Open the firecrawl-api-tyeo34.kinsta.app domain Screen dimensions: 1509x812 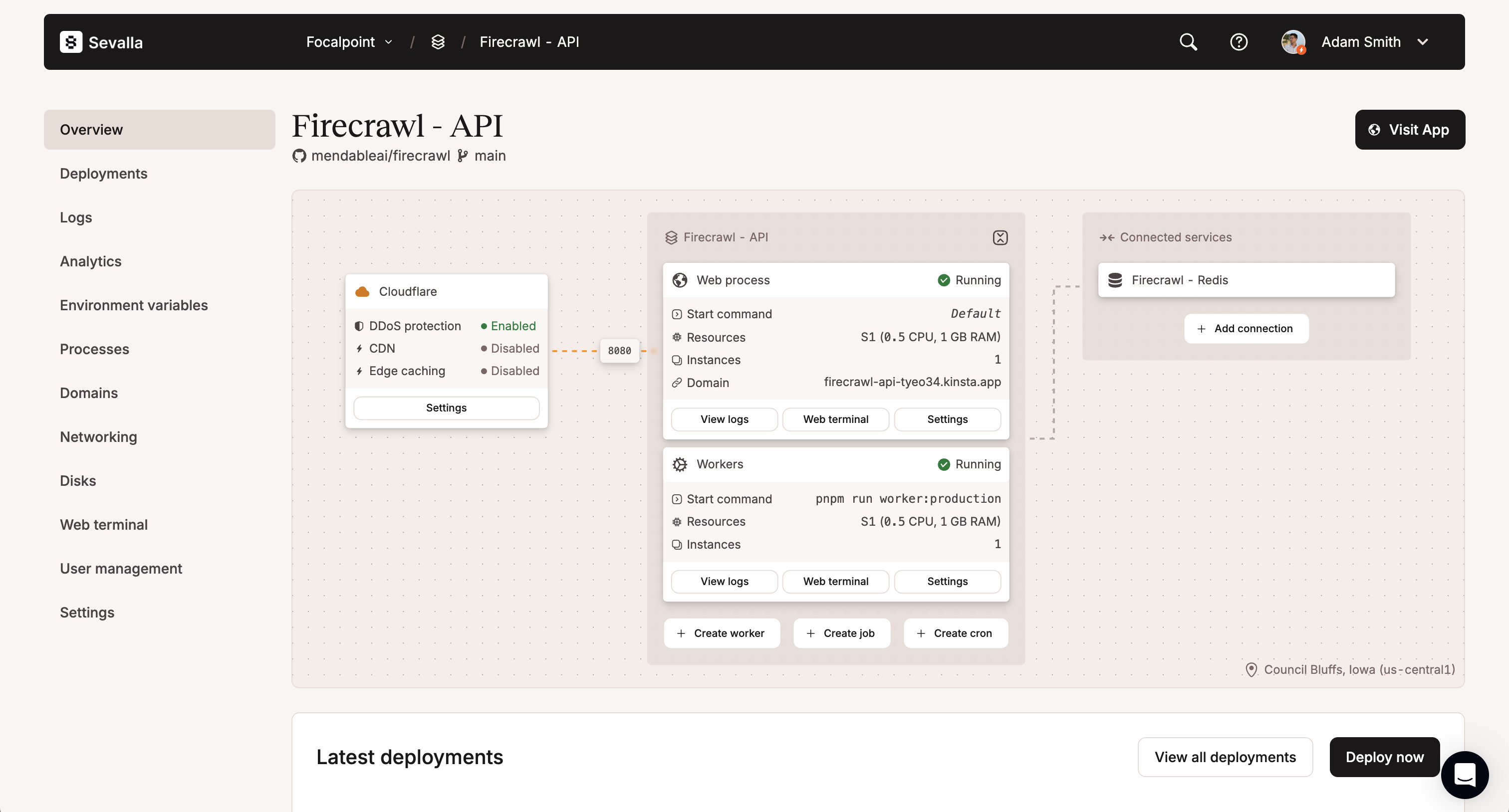click(912, 382)
